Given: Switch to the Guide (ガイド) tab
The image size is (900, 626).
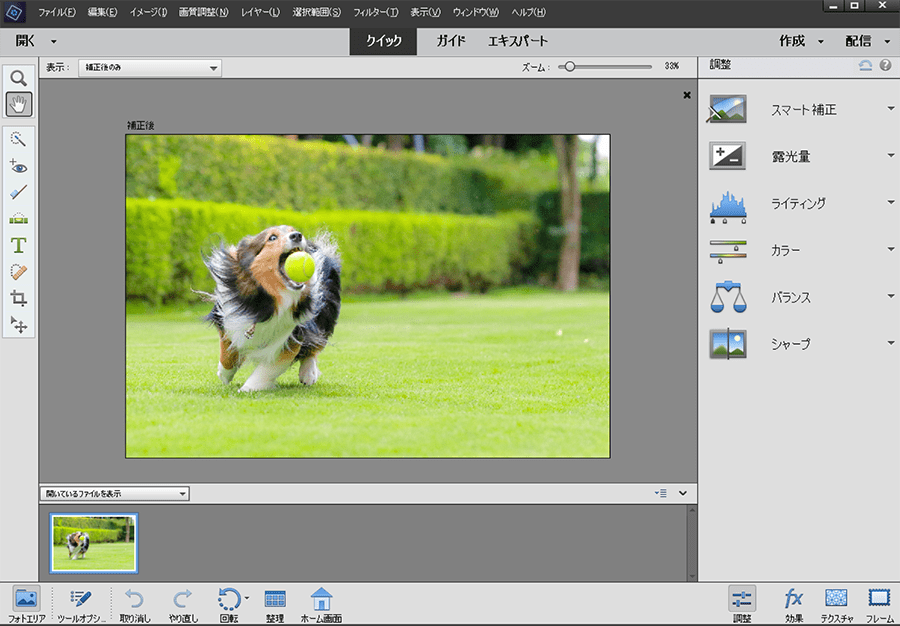Looking at the screenshot, I should pyautogui.click(x=451, y=41).
